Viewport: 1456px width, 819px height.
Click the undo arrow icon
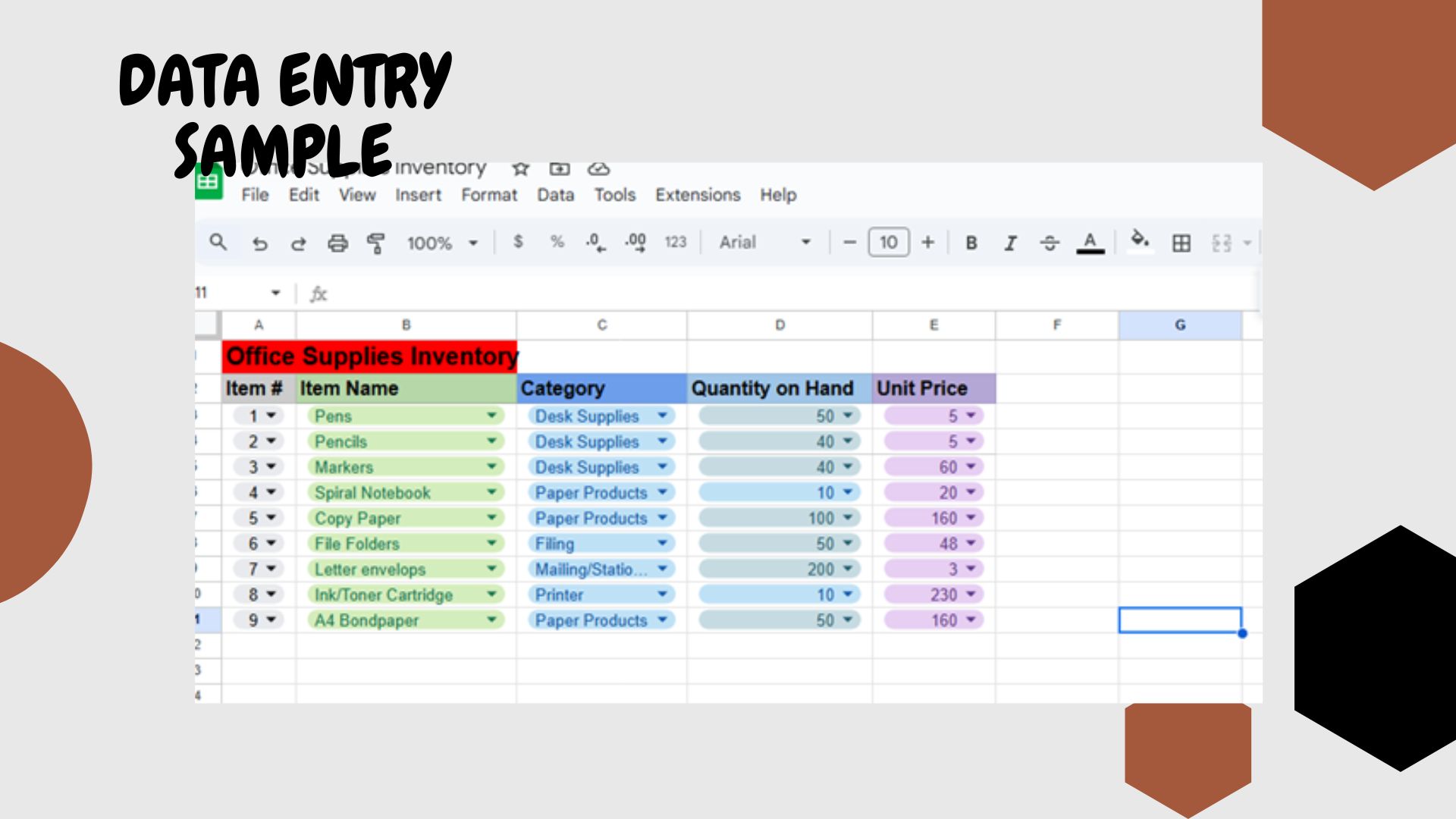pyautogui.click(x=259, y=243)
